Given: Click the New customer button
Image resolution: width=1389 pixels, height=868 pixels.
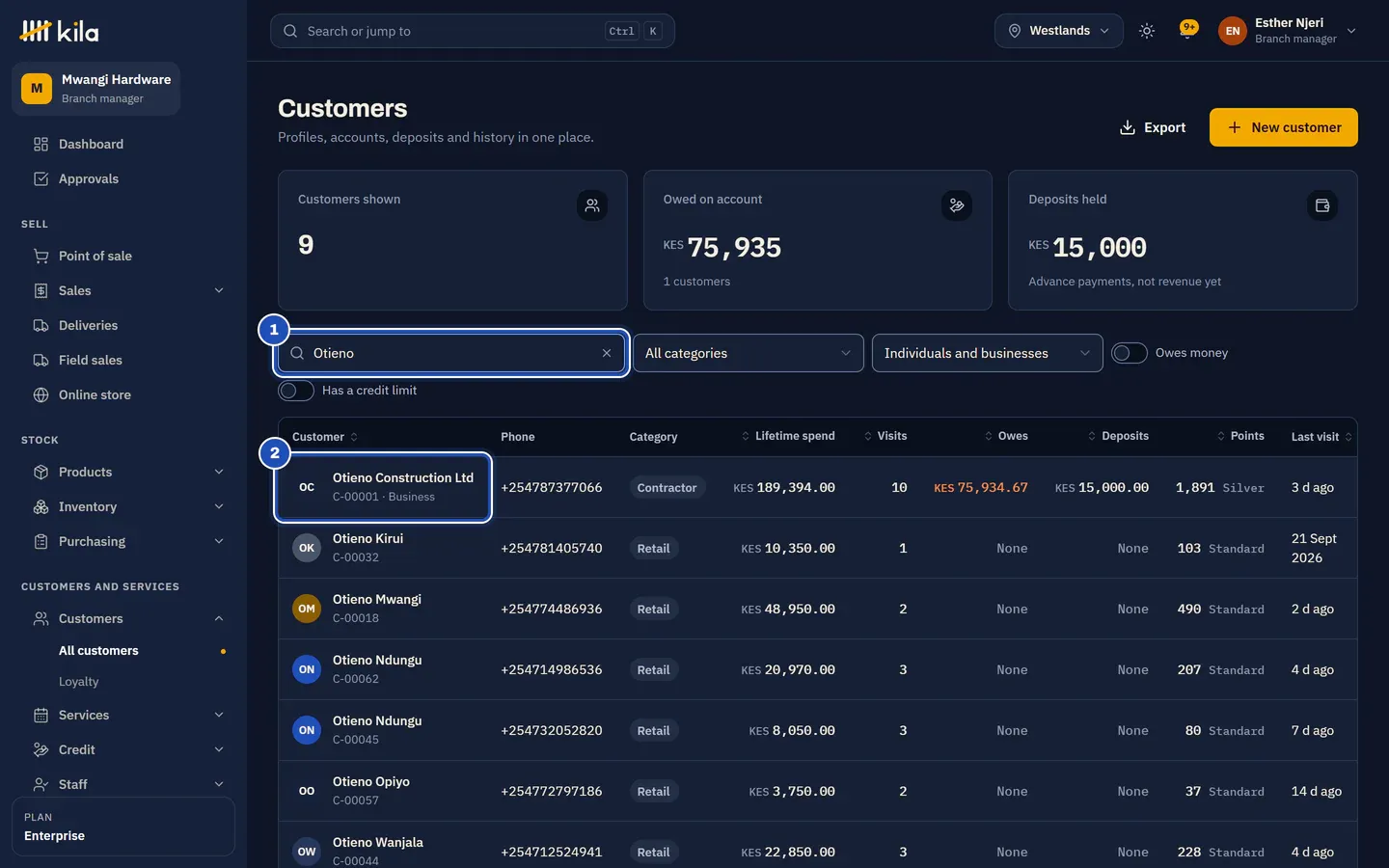Looking at the screenshot, I should [x=1284, y=127].
